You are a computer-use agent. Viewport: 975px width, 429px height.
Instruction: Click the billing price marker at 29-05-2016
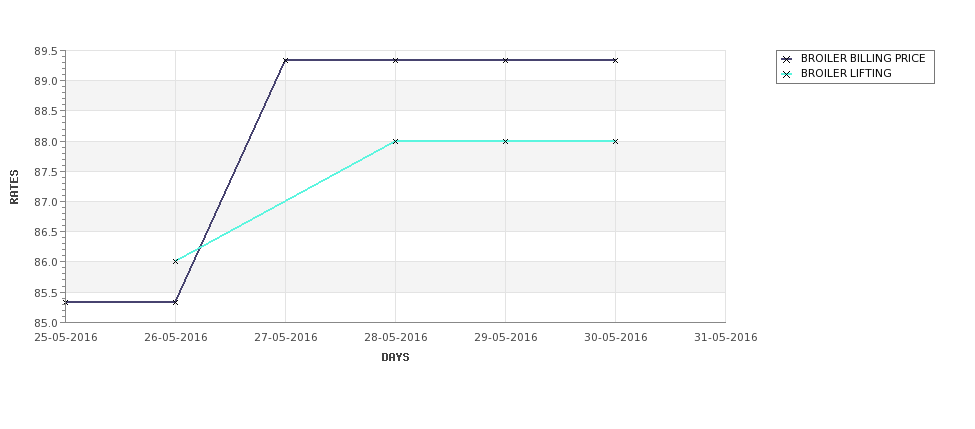[506, 60]
